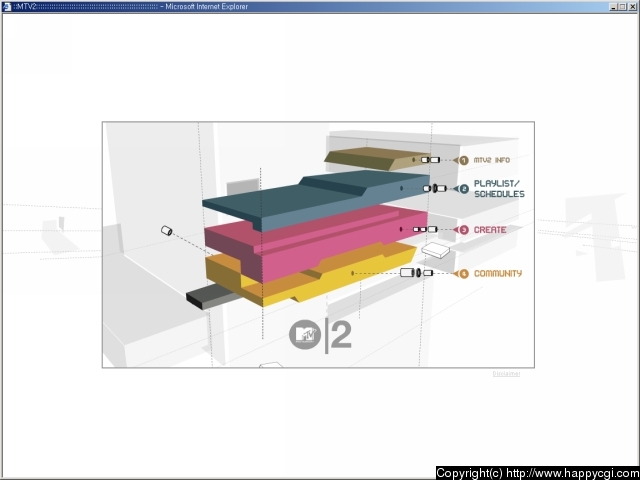Click the dark gray bar under slabs
640x480 pixels.
pos(212,297)
